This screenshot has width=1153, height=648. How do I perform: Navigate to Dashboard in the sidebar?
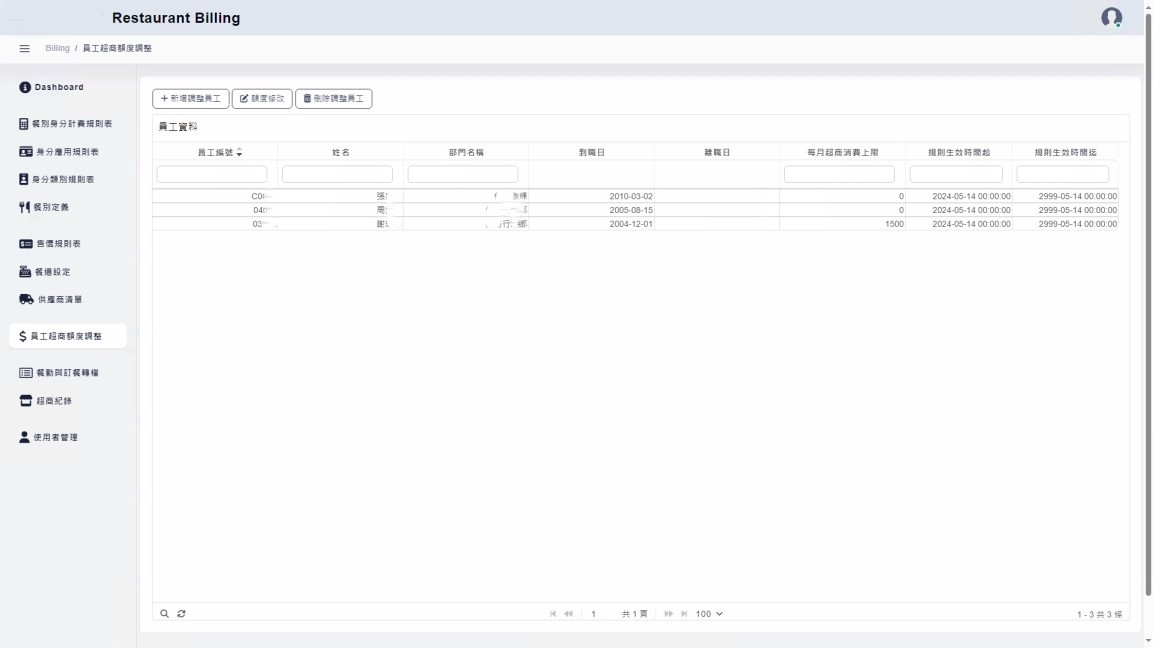coord(59,87)
